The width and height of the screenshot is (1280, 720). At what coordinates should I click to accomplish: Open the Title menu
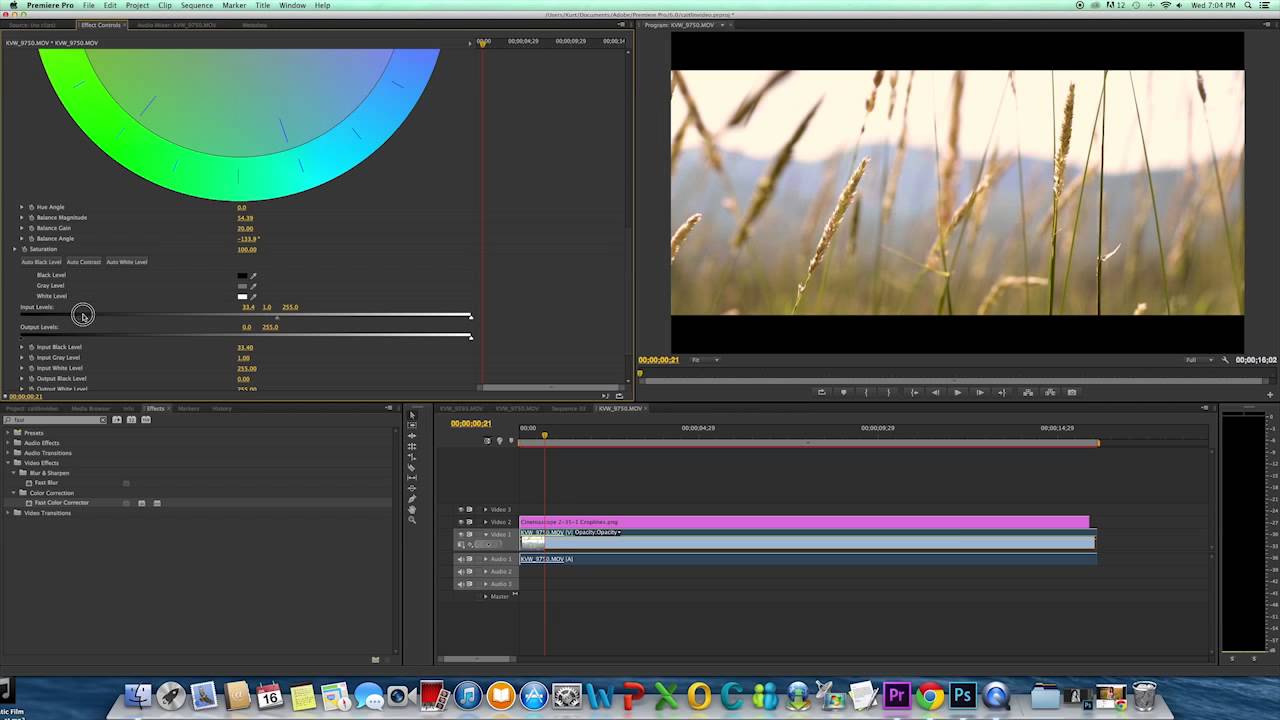pos(263,5)
